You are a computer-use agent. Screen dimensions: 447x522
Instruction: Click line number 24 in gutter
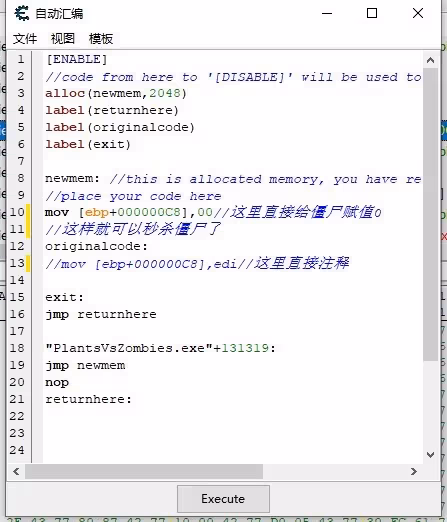(x=17, y=450)
